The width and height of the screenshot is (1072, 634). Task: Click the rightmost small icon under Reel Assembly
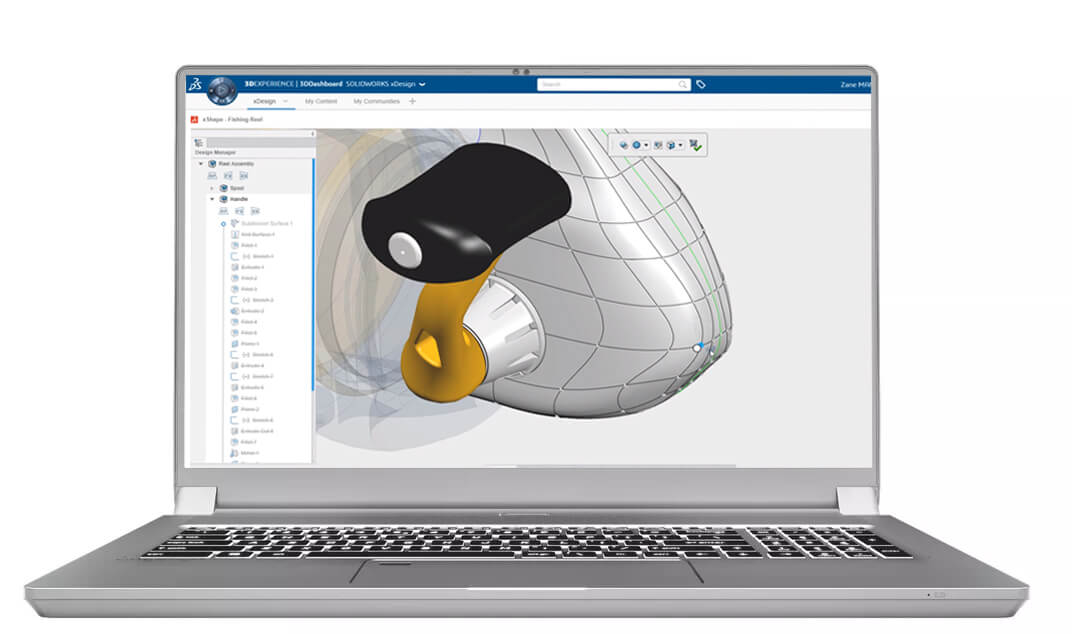243,176
